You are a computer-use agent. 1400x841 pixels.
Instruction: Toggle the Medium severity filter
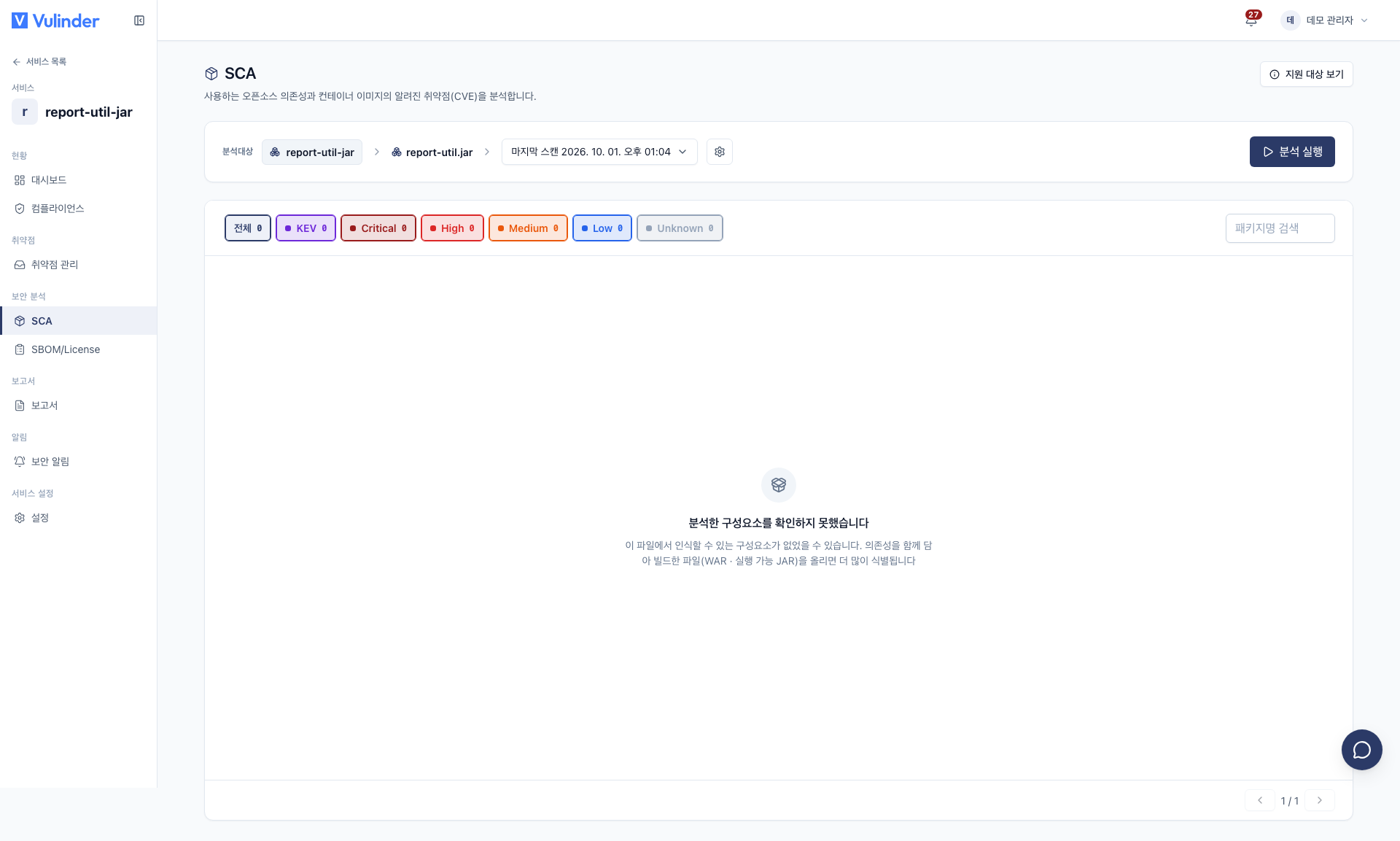[528, 228]
